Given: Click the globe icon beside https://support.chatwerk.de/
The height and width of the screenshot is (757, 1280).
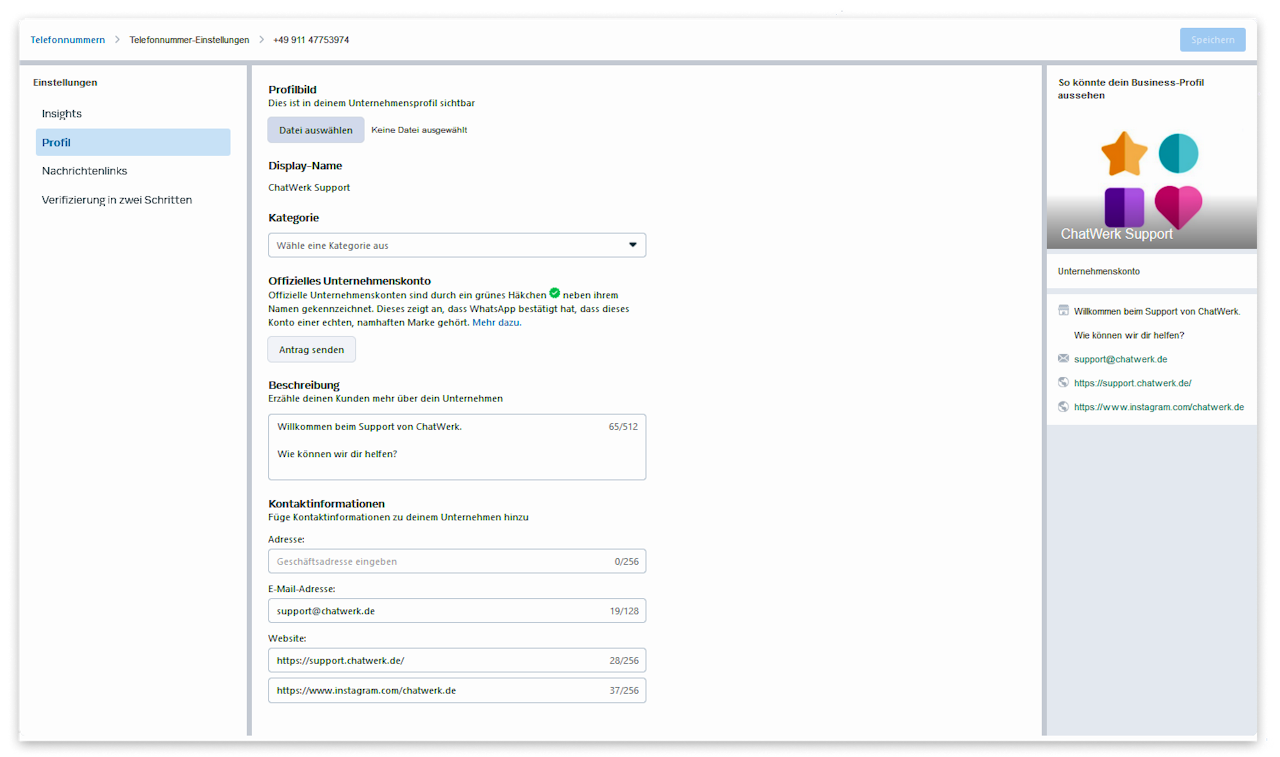Looking at the screenshot, I should (1063, 382).
